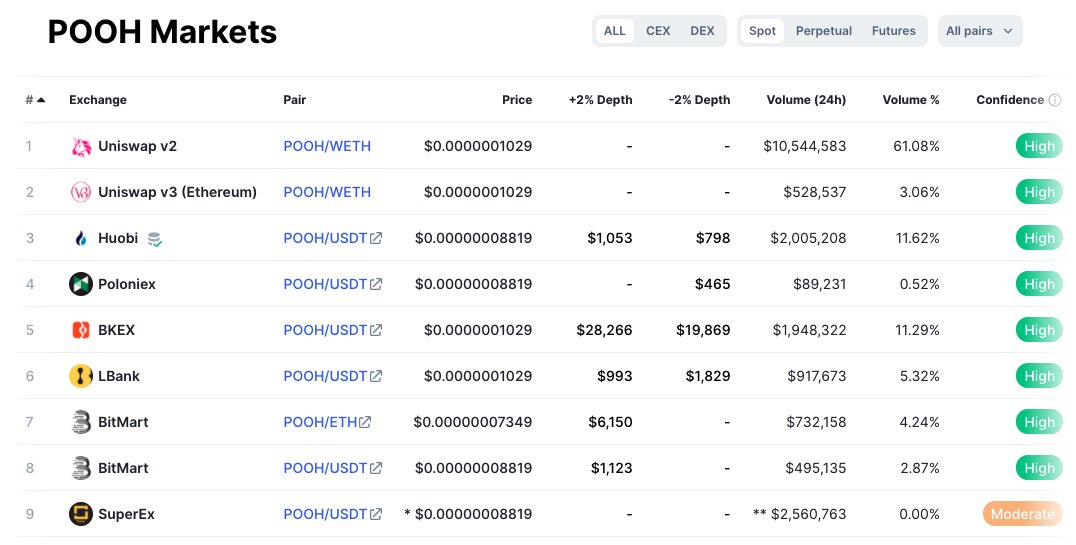Click the Confidence info icon
Screen dimensions: 1076x545
pos(1055,100)
